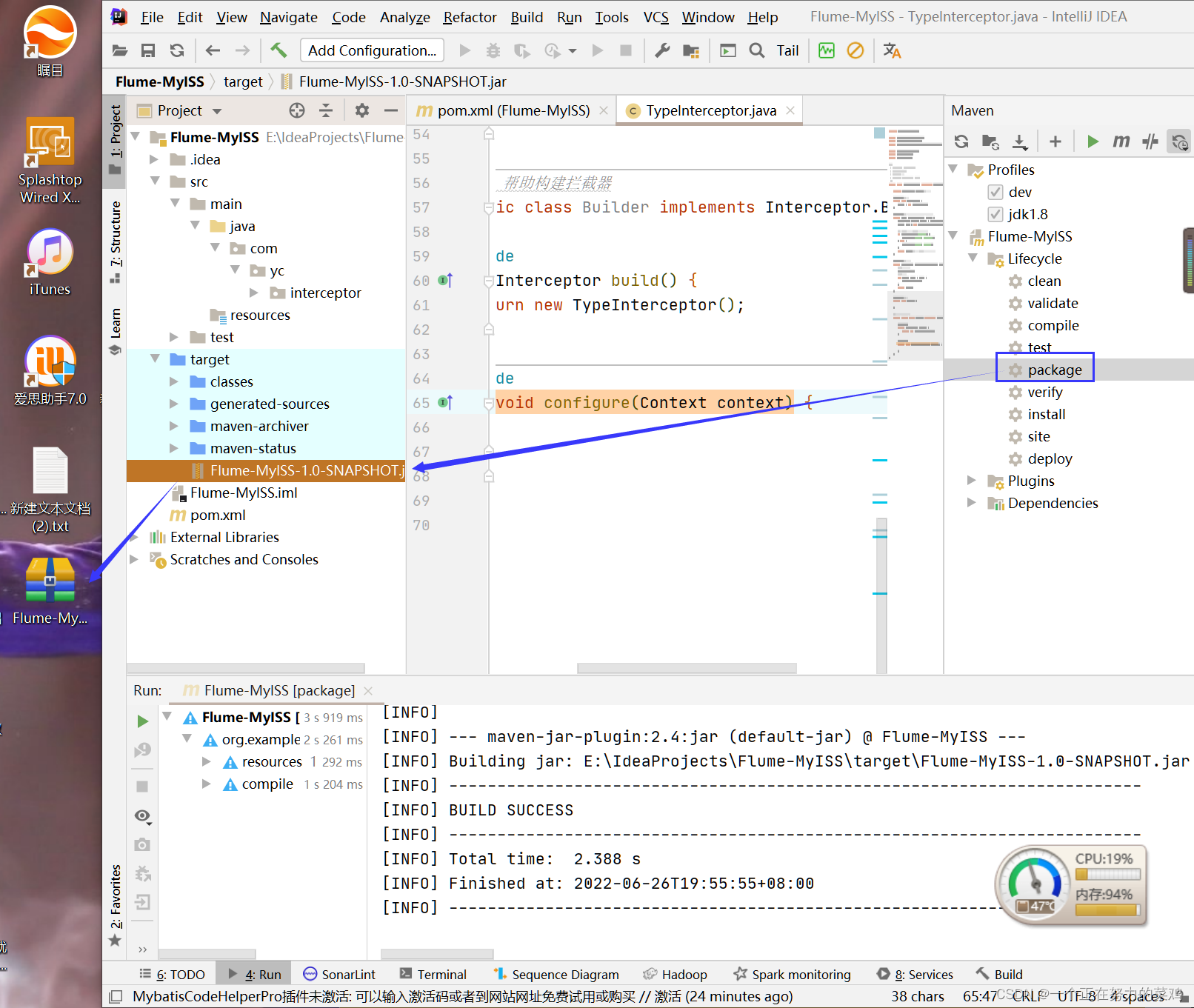Click the Save All toolbar icon
This screenshot has height=1008, width=1194.
click(148, 50)
